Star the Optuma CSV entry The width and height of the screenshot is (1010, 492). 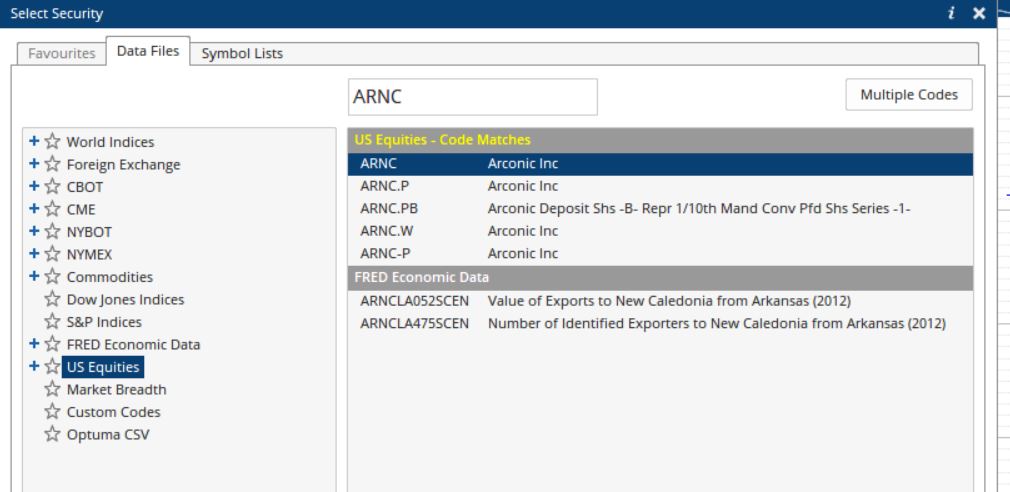pyautogui.click(x=52, y=434)
